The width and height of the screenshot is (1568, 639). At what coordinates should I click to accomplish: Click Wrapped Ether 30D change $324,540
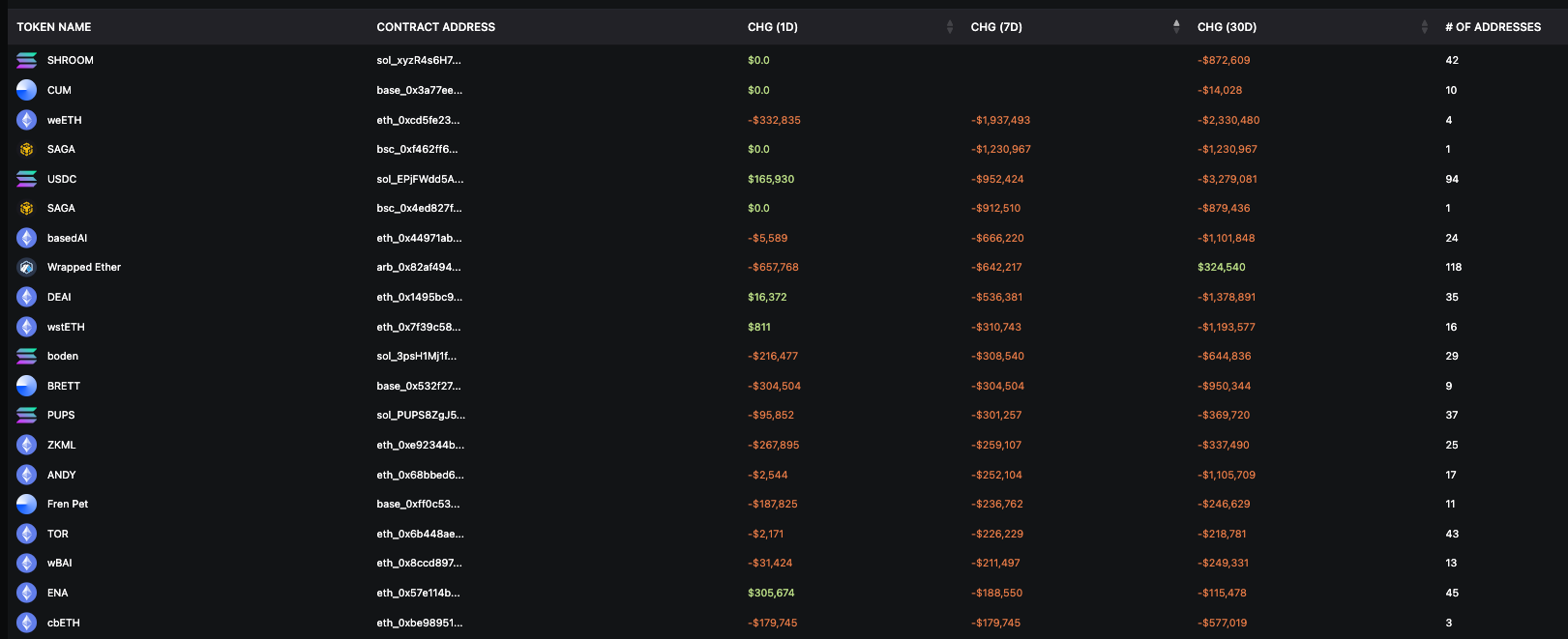[1222, 268]
